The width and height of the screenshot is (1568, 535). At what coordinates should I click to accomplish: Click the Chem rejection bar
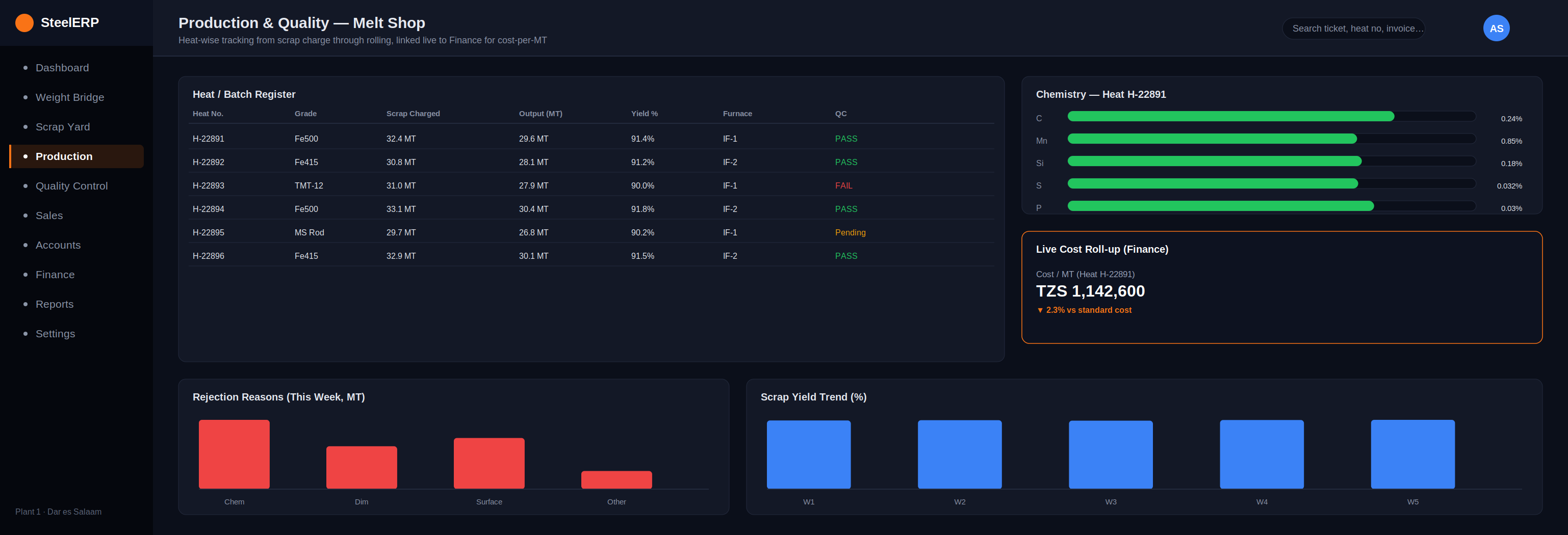coord(234,454)
